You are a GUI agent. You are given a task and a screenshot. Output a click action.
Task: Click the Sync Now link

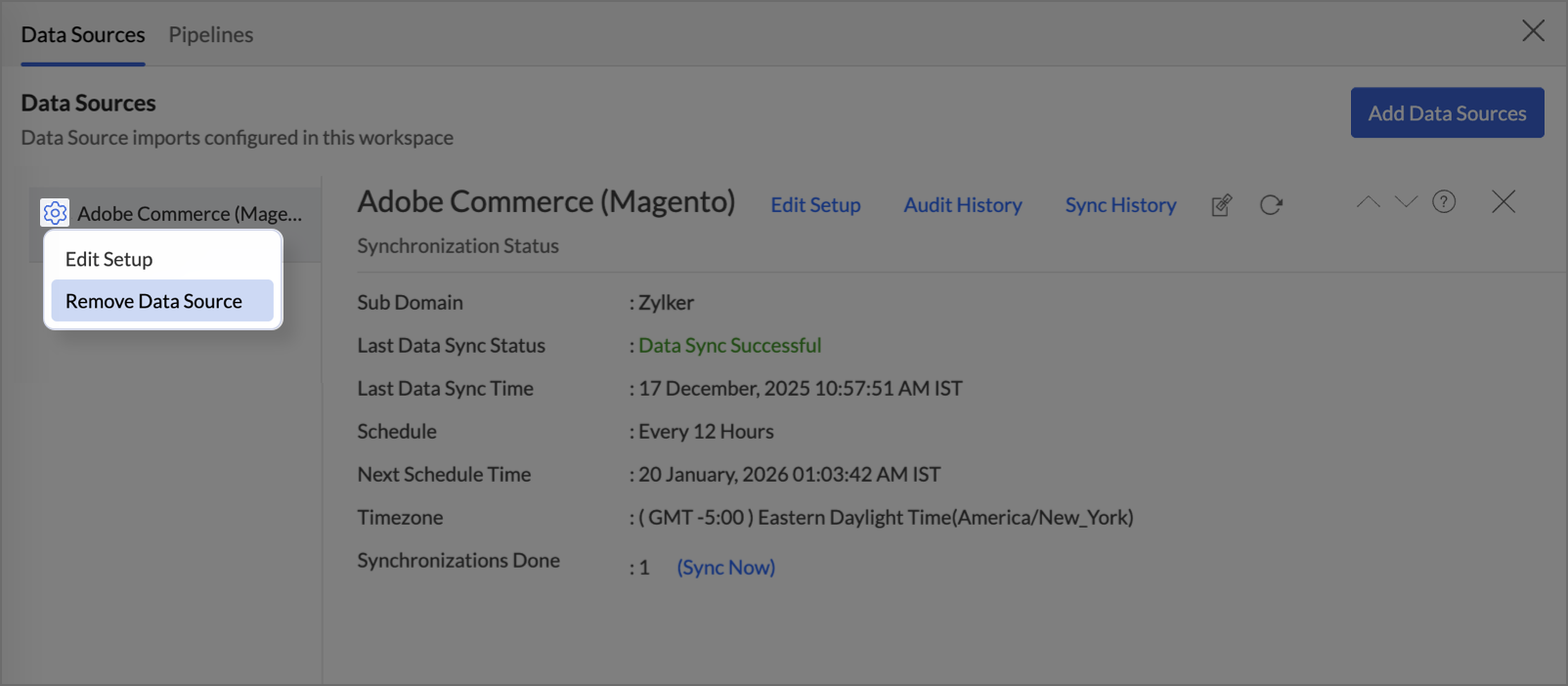[725, 568]
